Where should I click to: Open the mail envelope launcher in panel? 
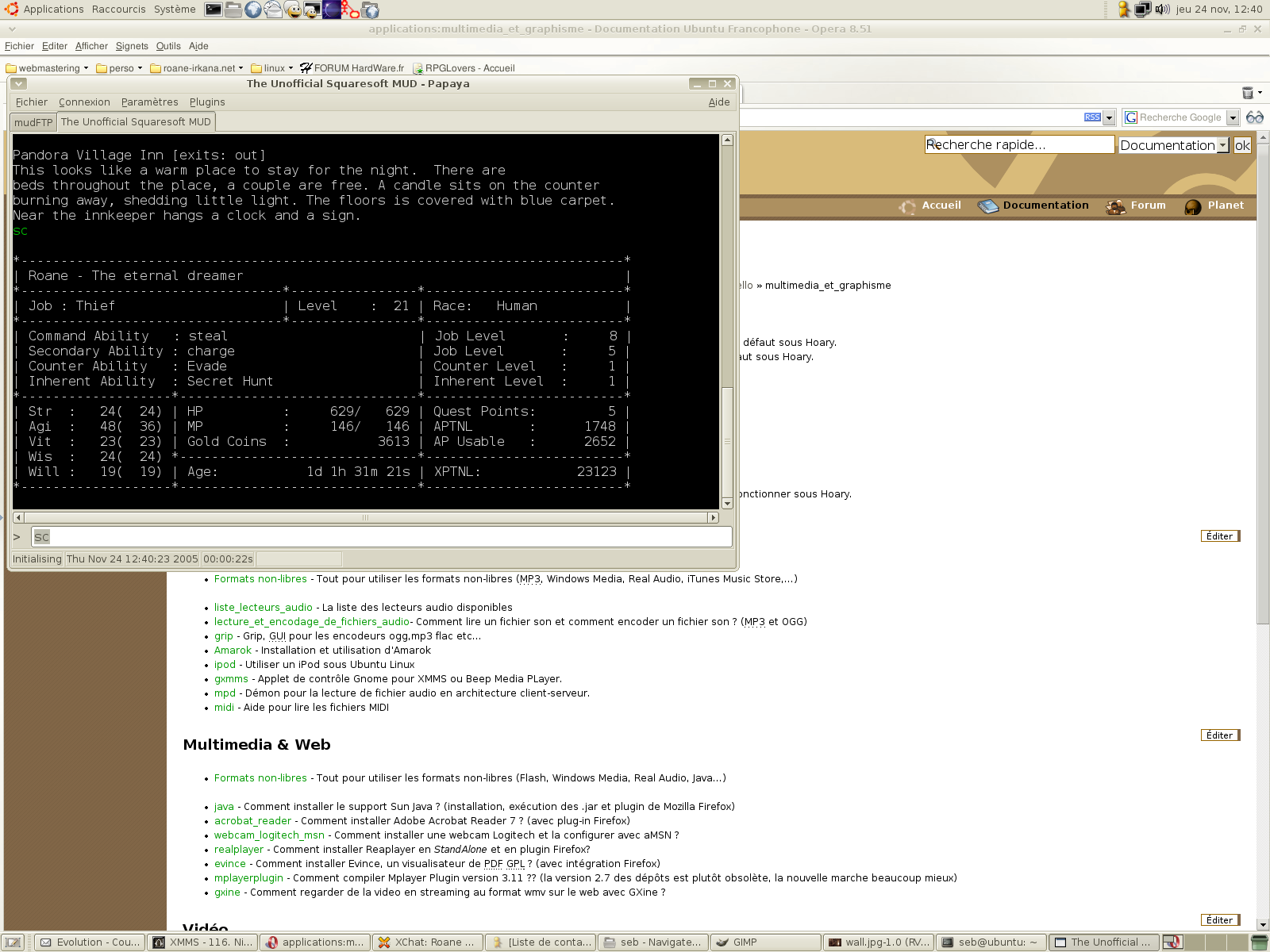273,10
